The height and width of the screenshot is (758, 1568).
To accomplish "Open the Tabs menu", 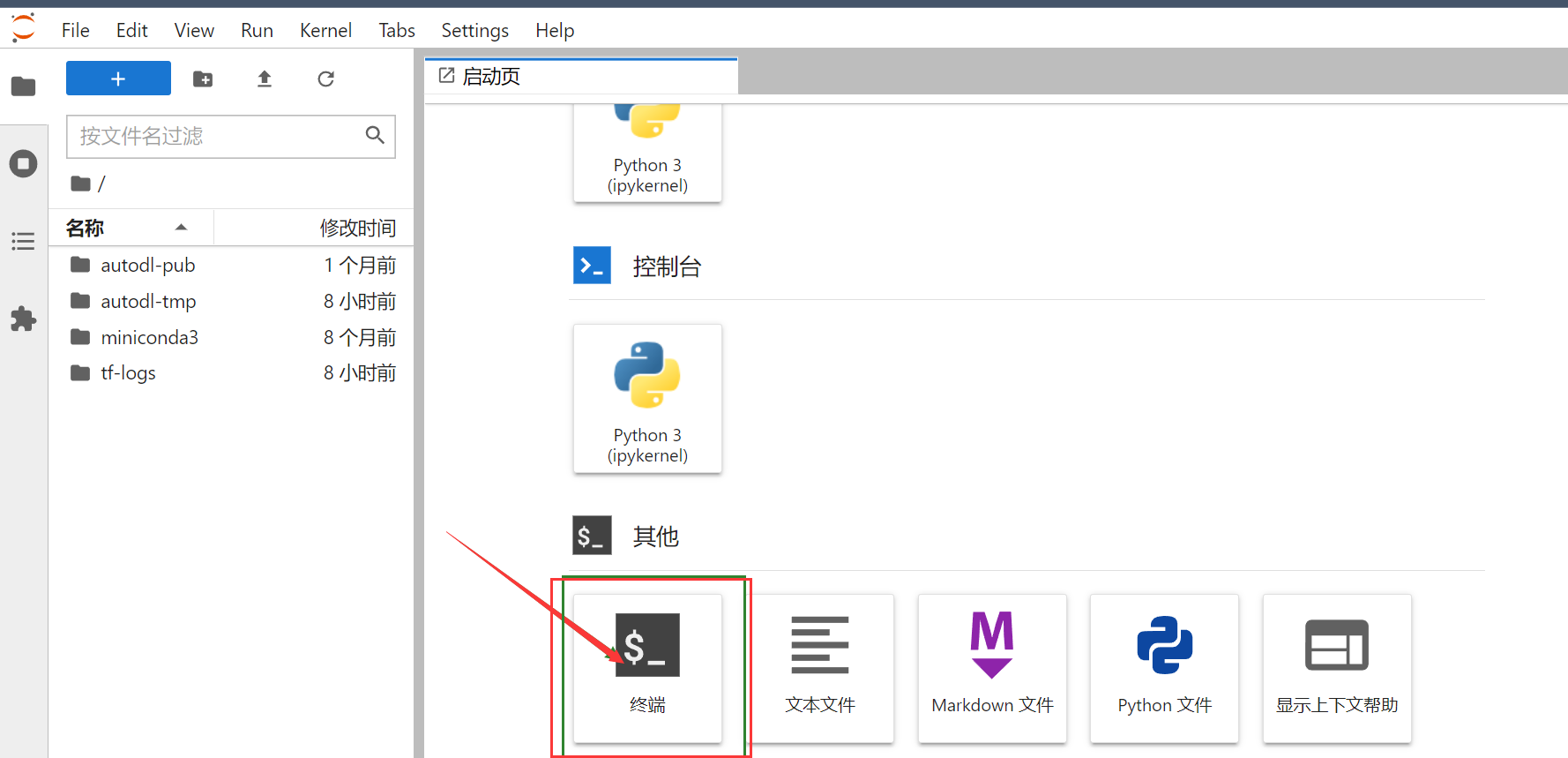I will [397, 30].
